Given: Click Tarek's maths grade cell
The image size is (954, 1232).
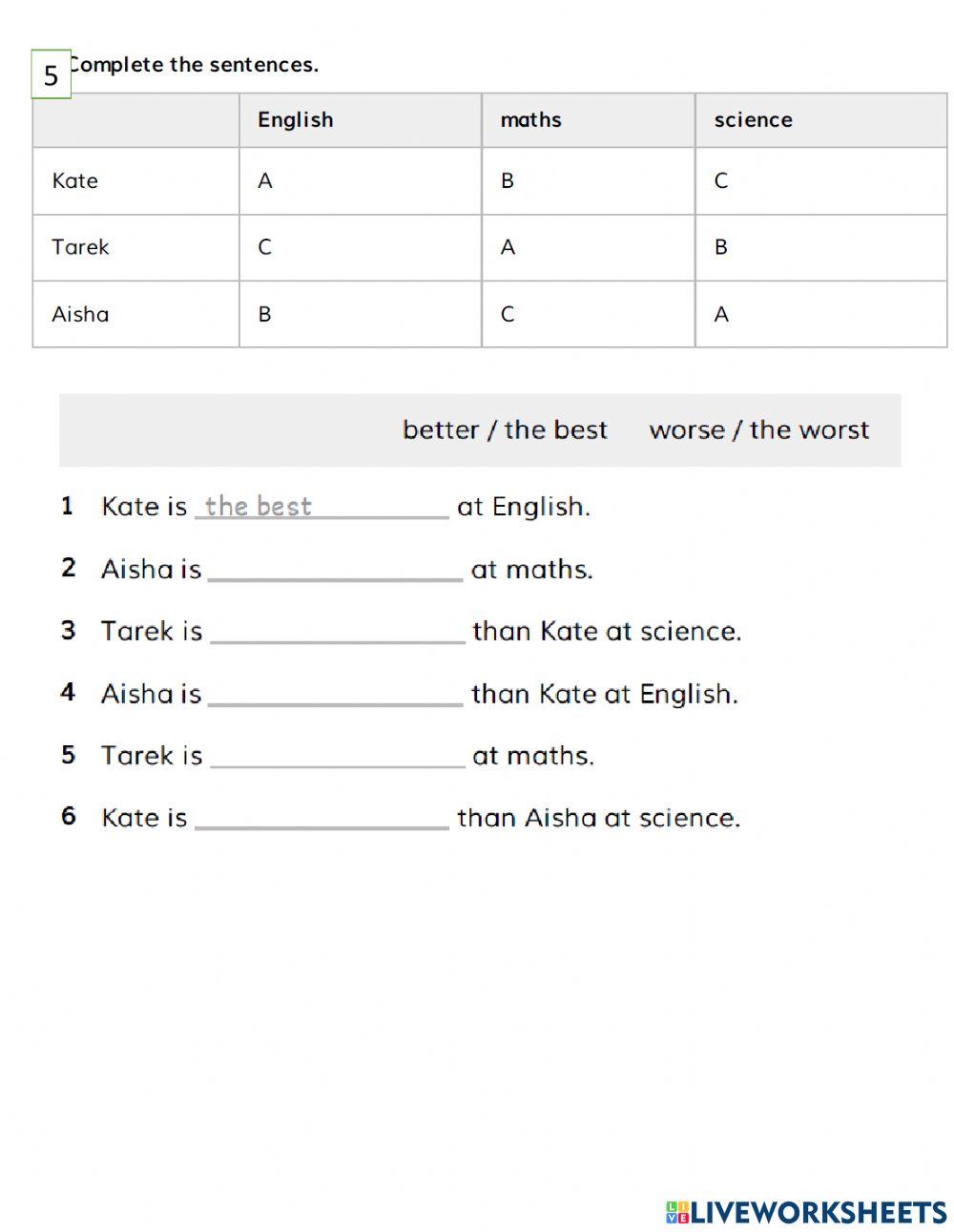Looking at the screenshot, I should click(588, 247).
